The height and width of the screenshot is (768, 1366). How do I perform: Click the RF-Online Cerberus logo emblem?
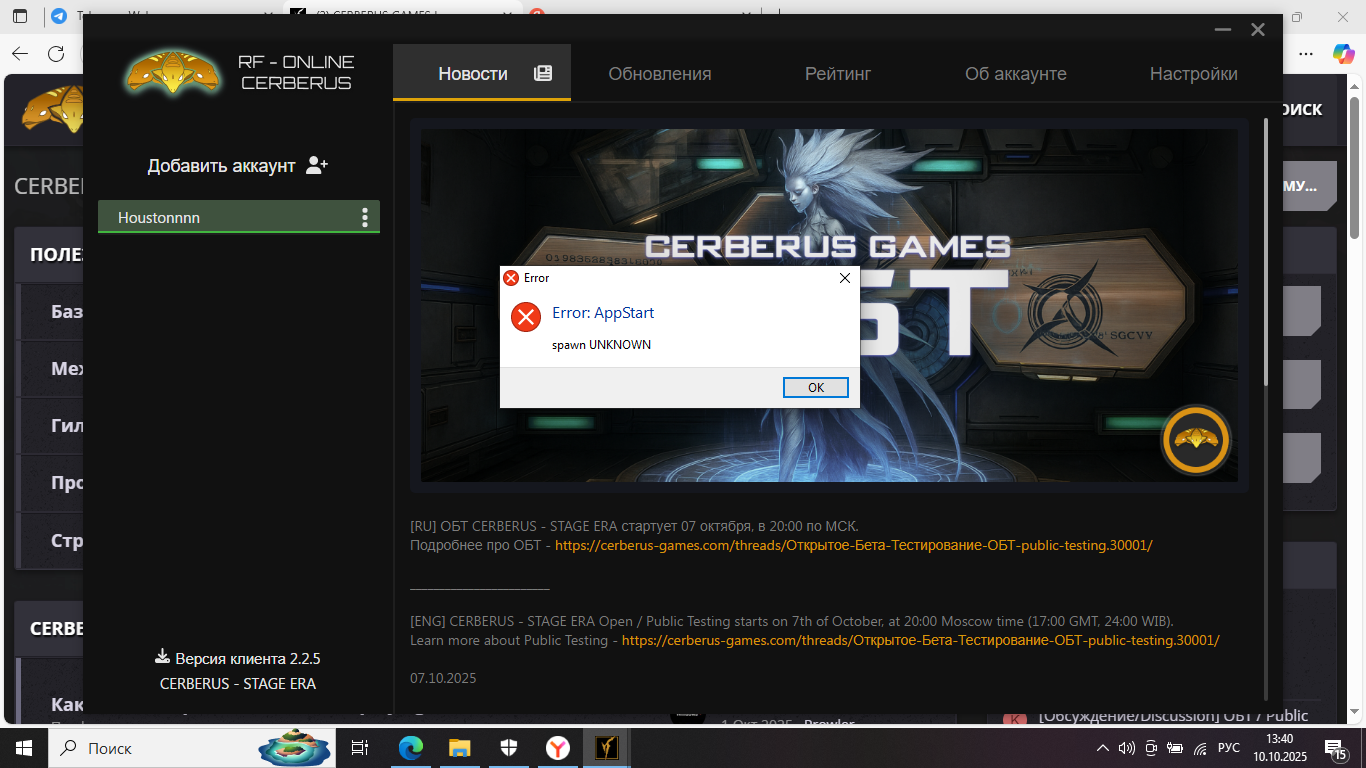[172, 72]
